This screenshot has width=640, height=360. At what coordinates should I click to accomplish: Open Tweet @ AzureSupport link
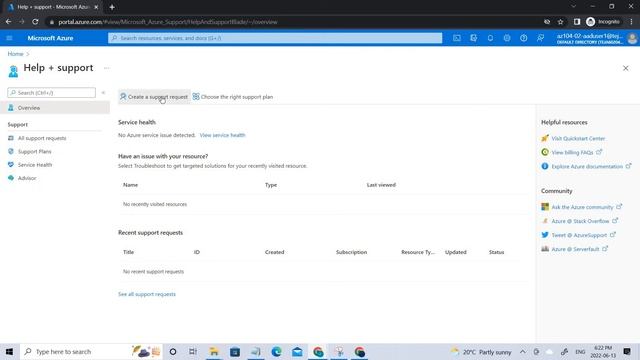(x=579, y=235)
